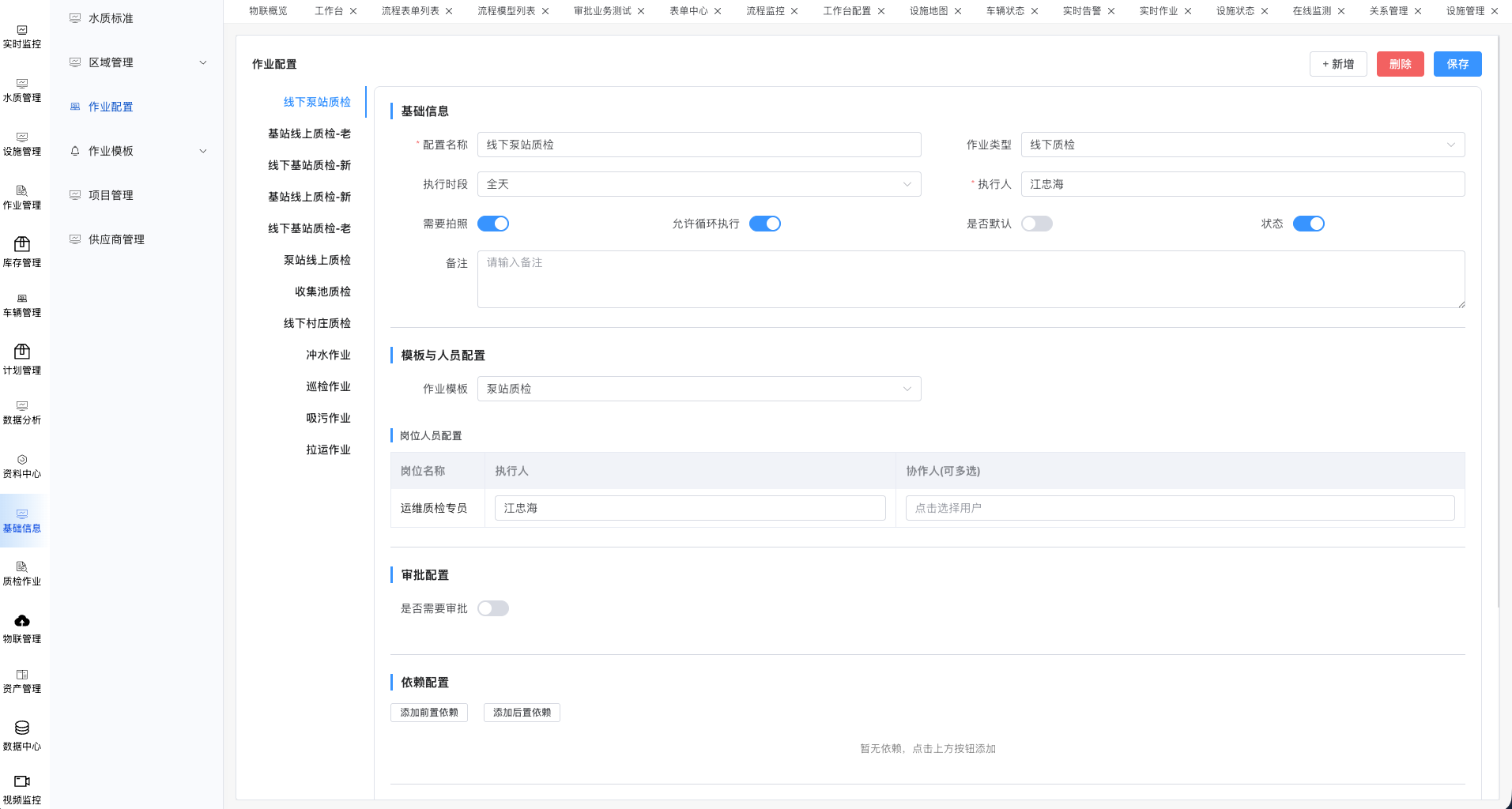Open 作业管理 sidebar icon
The height and width of the screenshot is (809, 1512).
22,191
